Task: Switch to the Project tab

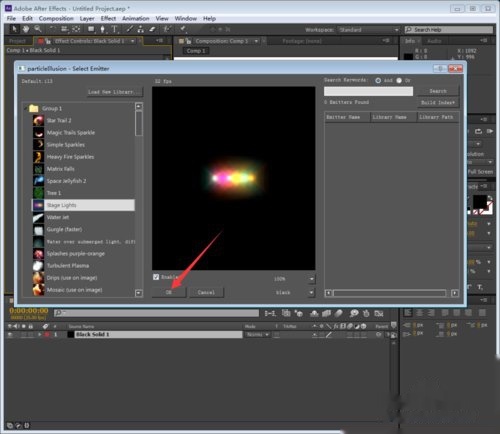Action: pyautogui.click(x=17, y=41)
